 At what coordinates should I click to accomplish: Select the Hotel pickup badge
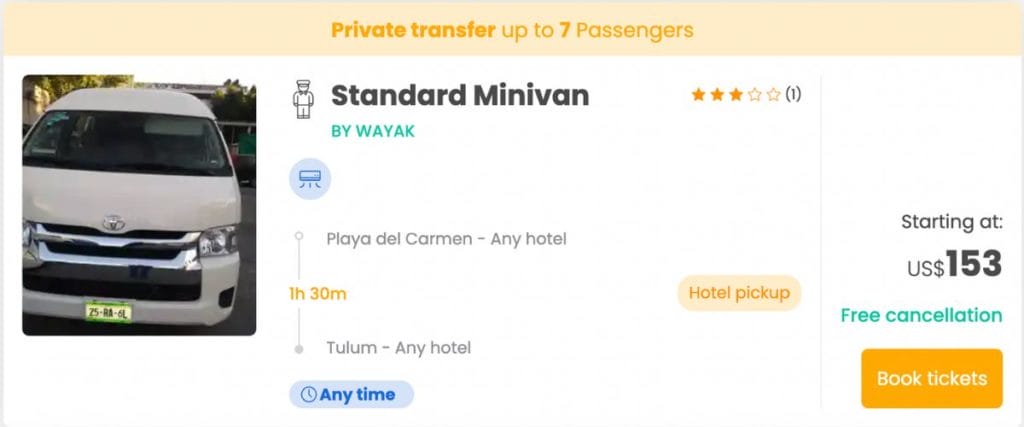739,293
